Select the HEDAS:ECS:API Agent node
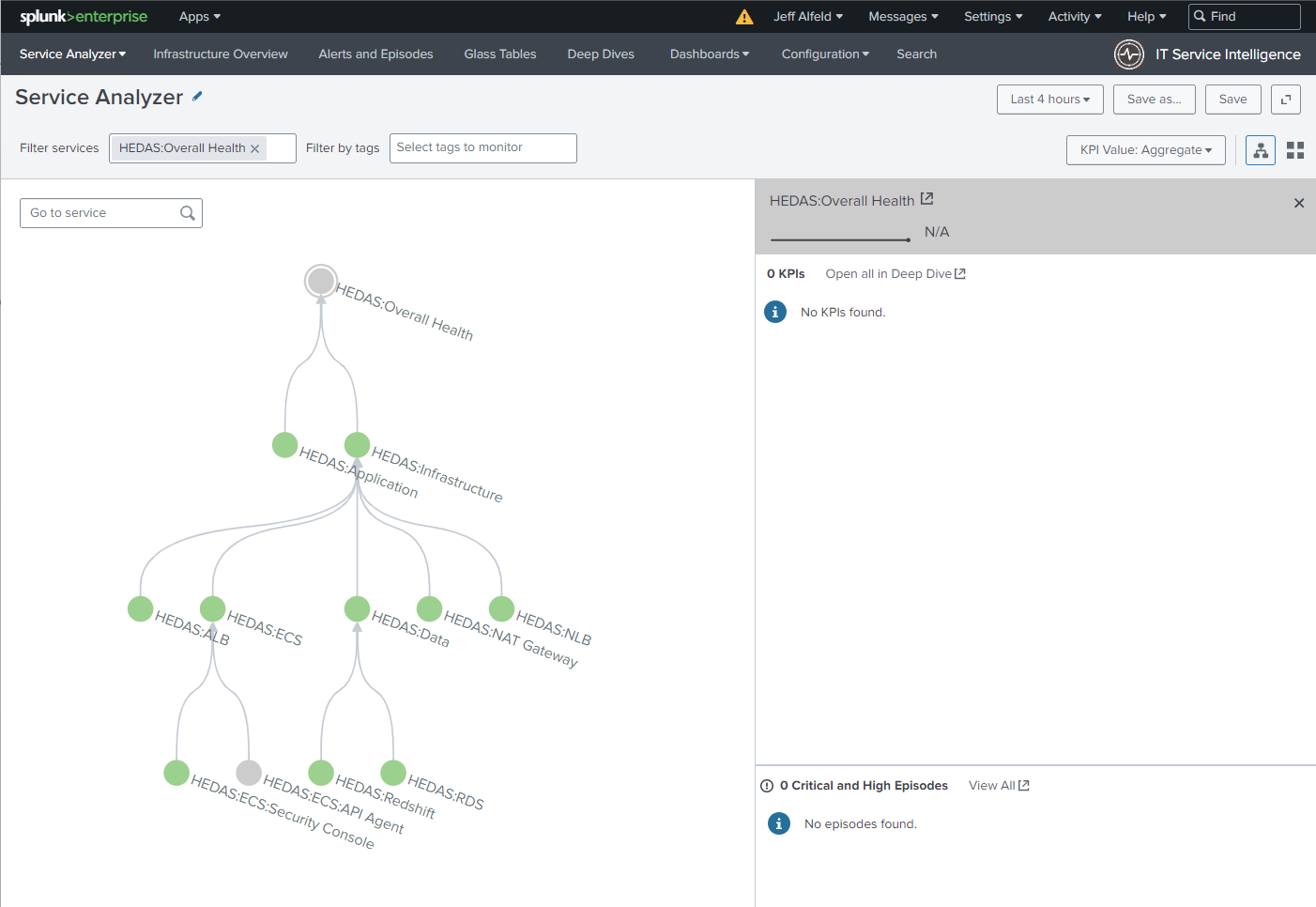 tap(249, 773)
